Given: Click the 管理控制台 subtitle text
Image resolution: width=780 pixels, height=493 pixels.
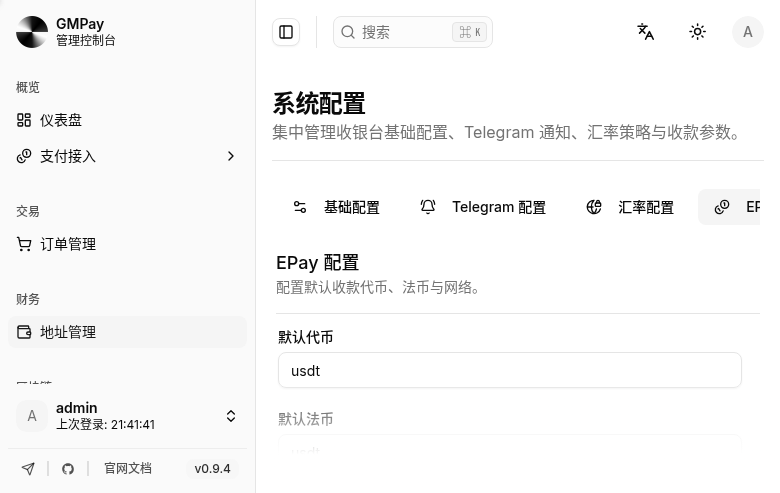Looking at the screenshot, I should point(86,40).
